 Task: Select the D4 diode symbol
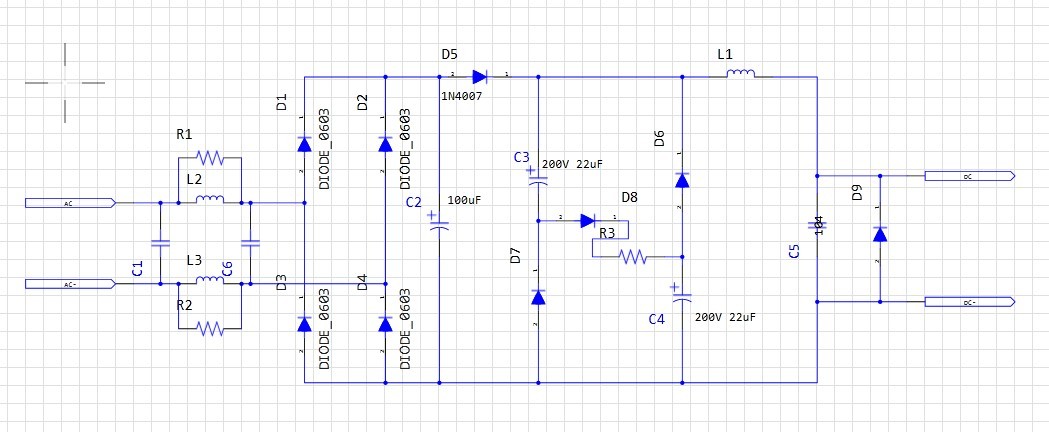(x=385, y=324)
